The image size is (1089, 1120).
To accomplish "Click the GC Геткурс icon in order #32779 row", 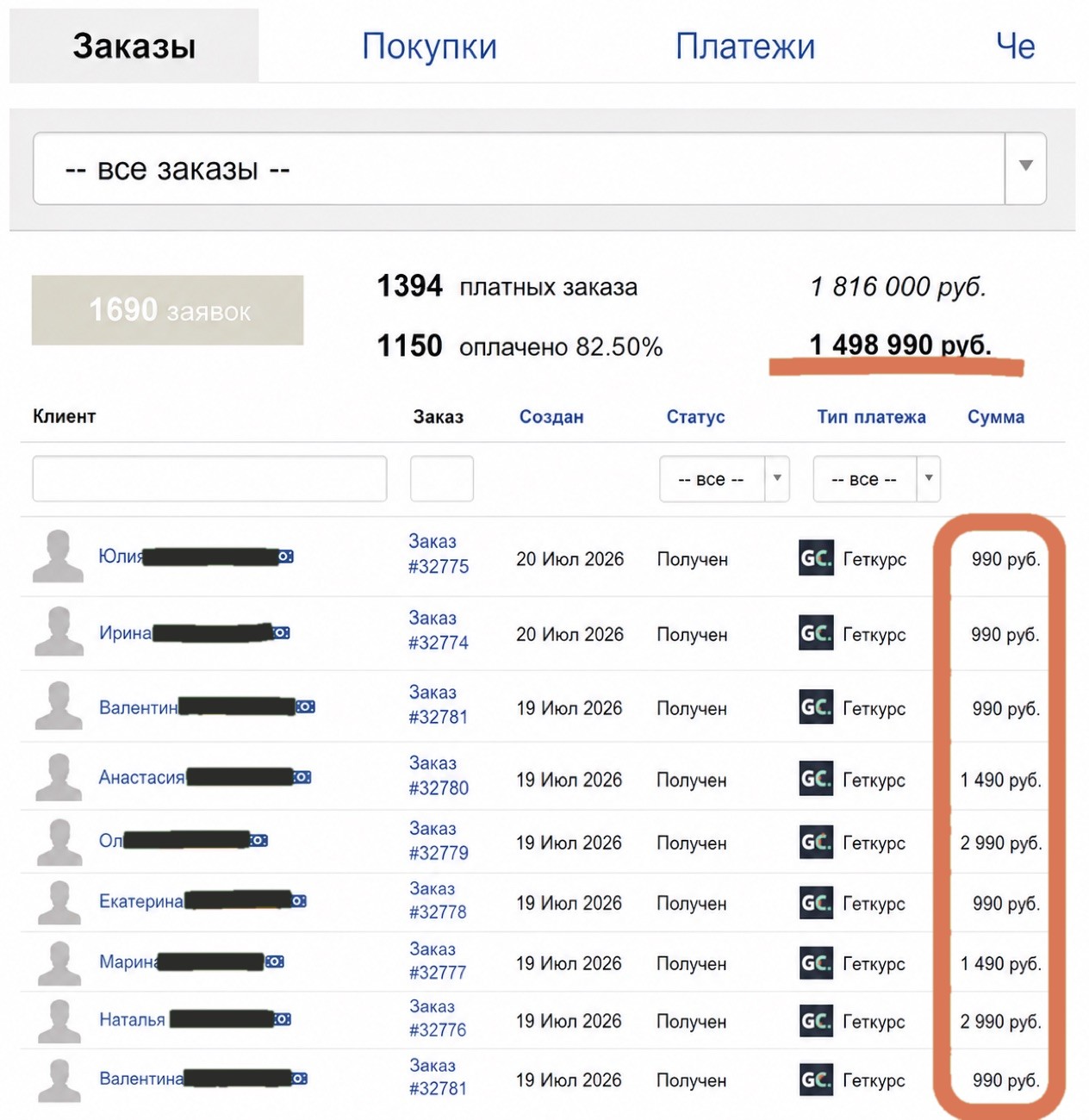I will 816,842.
